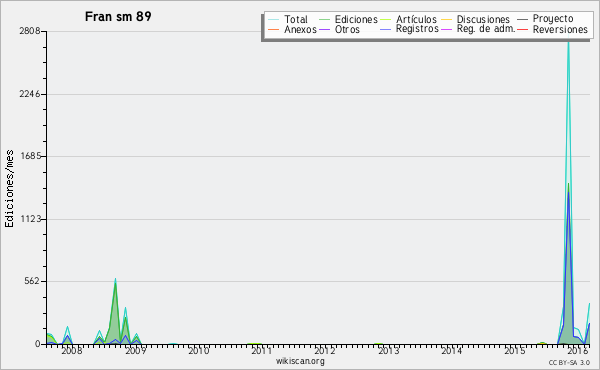Click the 2009 x-axis label
Image resolution: width=600 pixels, height=370 pixels.
tap(135, 351)
